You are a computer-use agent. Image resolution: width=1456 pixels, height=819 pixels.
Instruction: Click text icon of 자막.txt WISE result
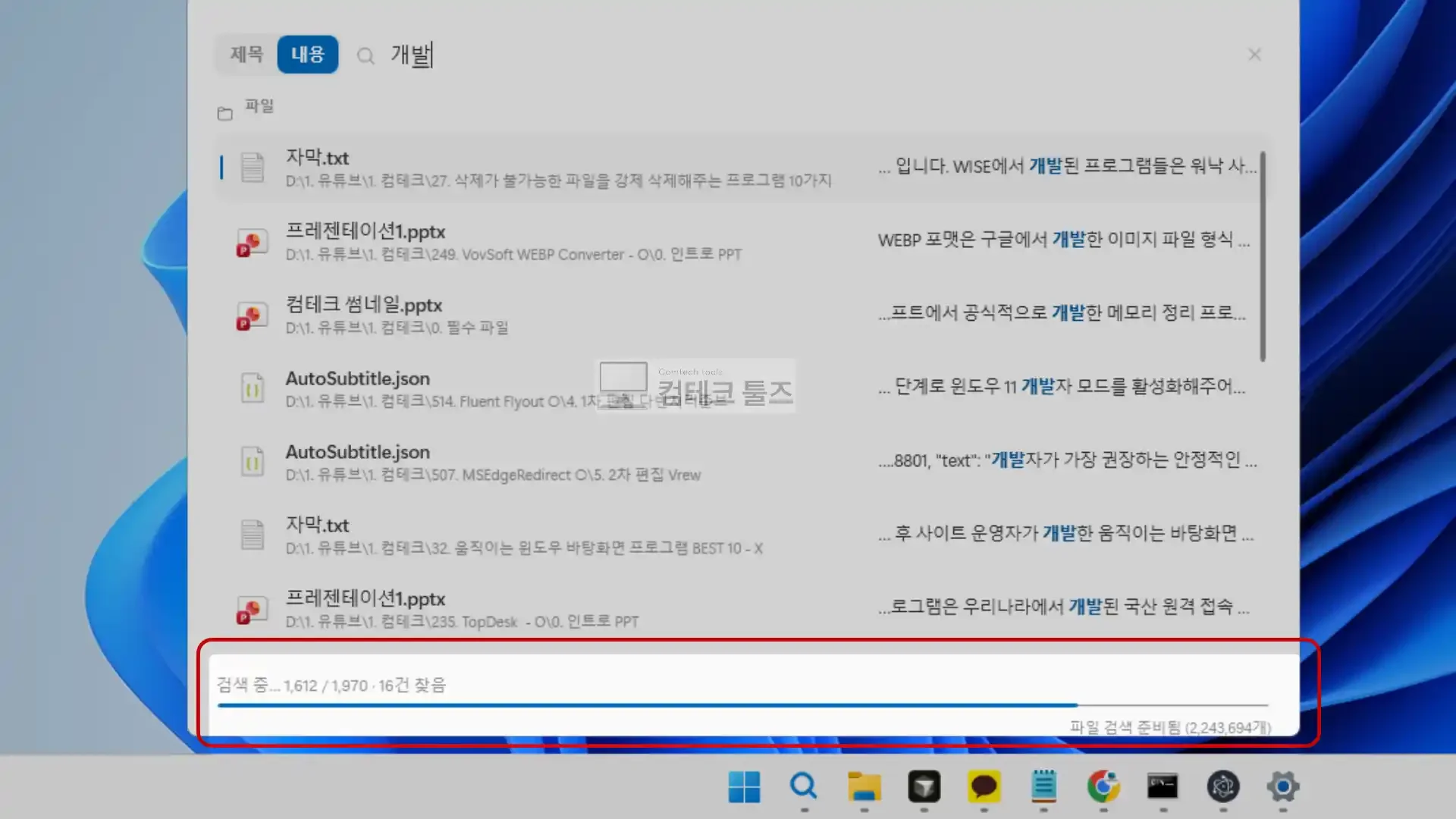click(253, 168)
